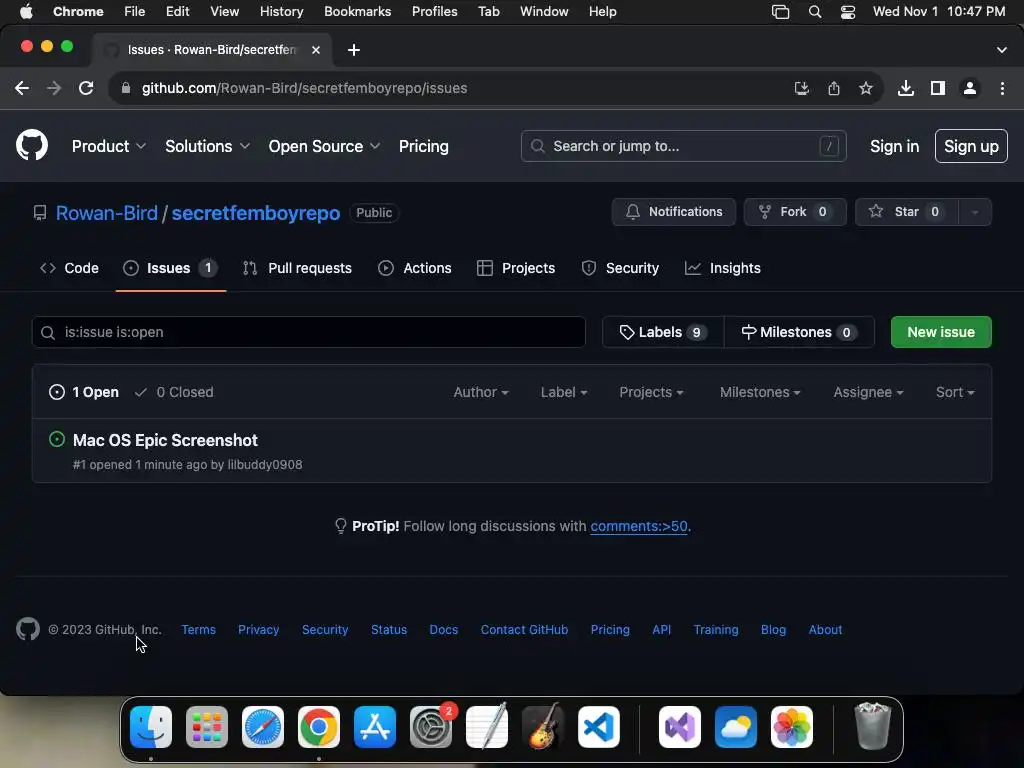Screen dimensions: 1024x768
Task: Open the Mac OS Epic Screenshot issue
Action: 165,440
